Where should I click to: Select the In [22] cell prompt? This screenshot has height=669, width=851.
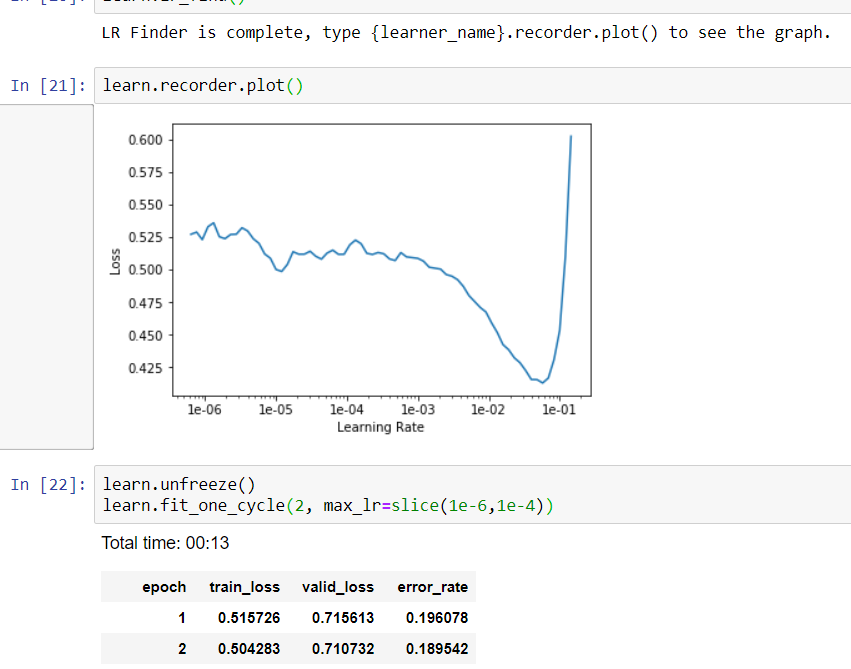[x=44, y=485]
